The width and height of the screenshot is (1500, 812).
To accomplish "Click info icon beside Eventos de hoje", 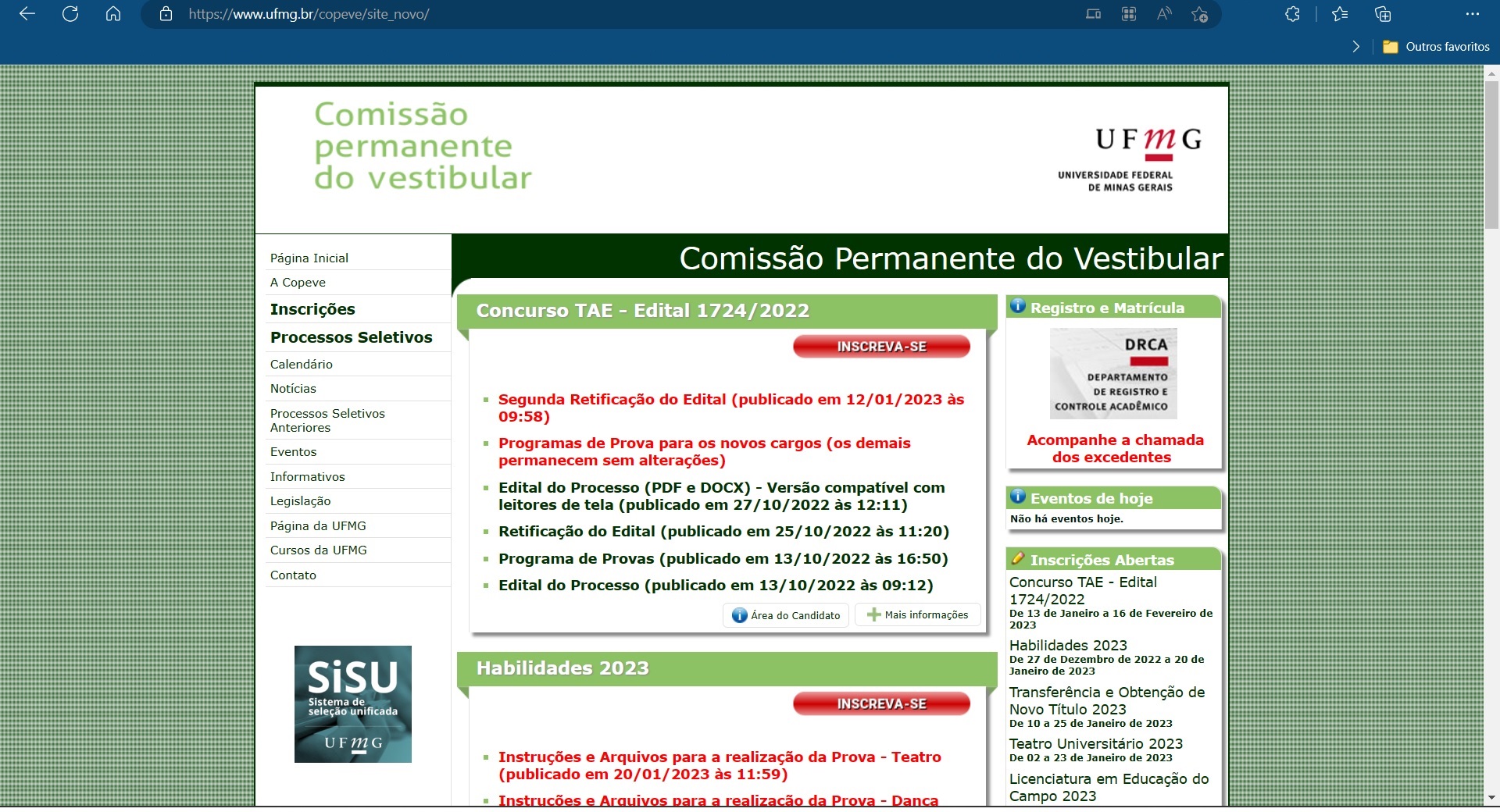I will (1018, 497).
